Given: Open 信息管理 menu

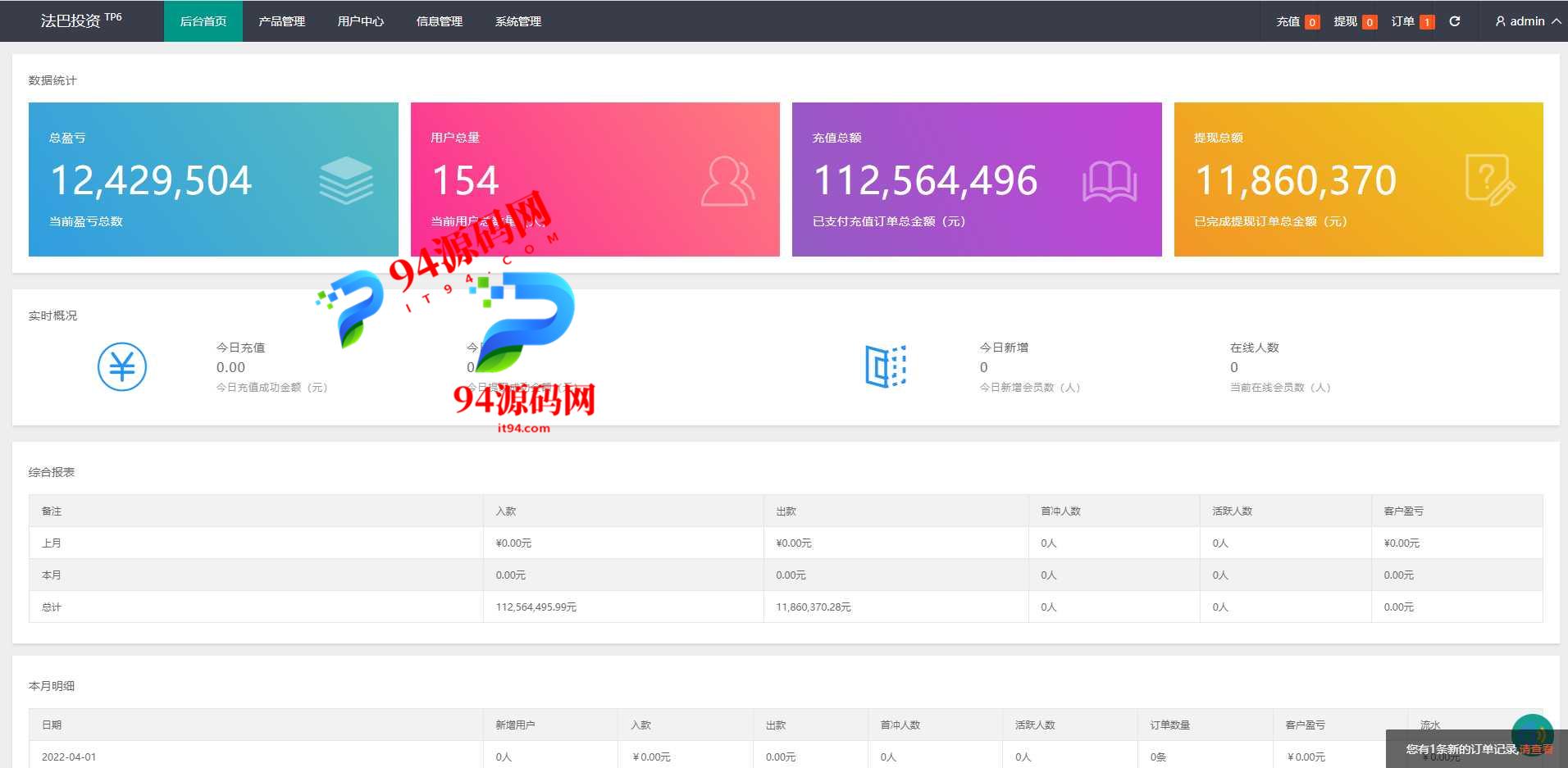Looking at the screenshot, I should pos(440,21).
